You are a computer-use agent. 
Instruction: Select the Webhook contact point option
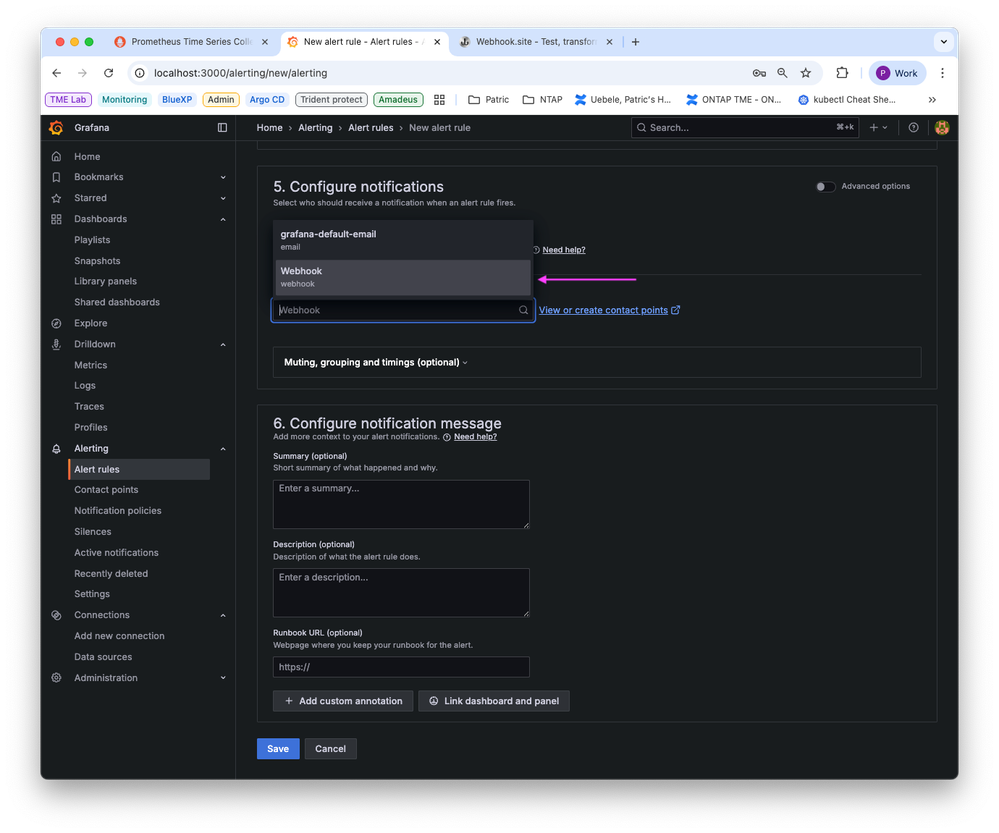pos(402,276)
